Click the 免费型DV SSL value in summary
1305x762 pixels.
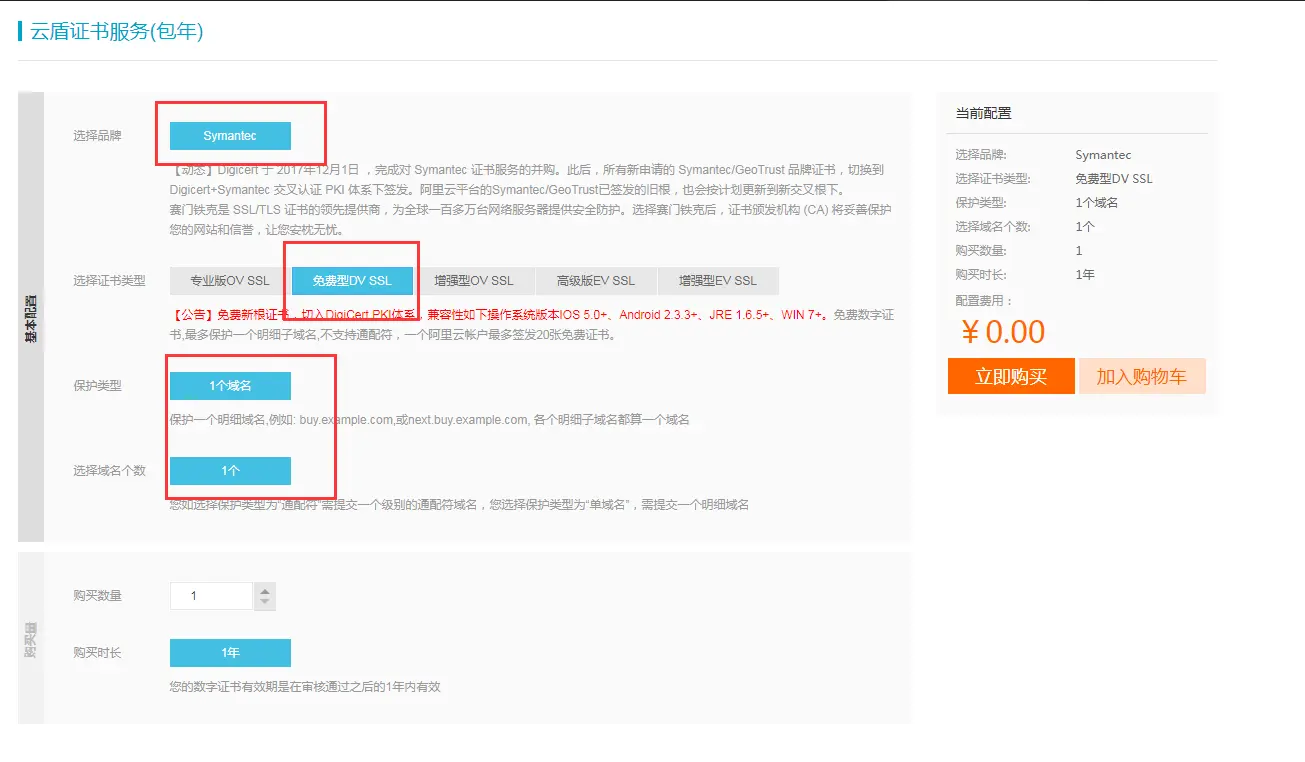[1114, 179]
